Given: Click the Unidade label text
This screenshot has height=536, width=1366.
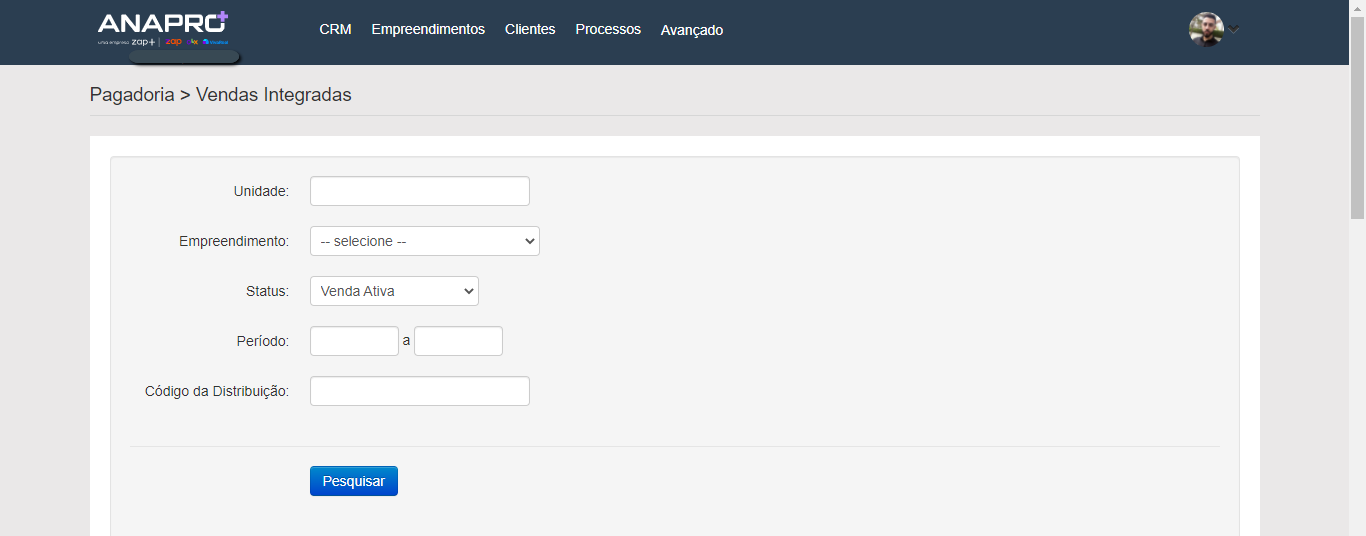Looking at the screenshot, I should pyautogui.click(x=261, y=191).
